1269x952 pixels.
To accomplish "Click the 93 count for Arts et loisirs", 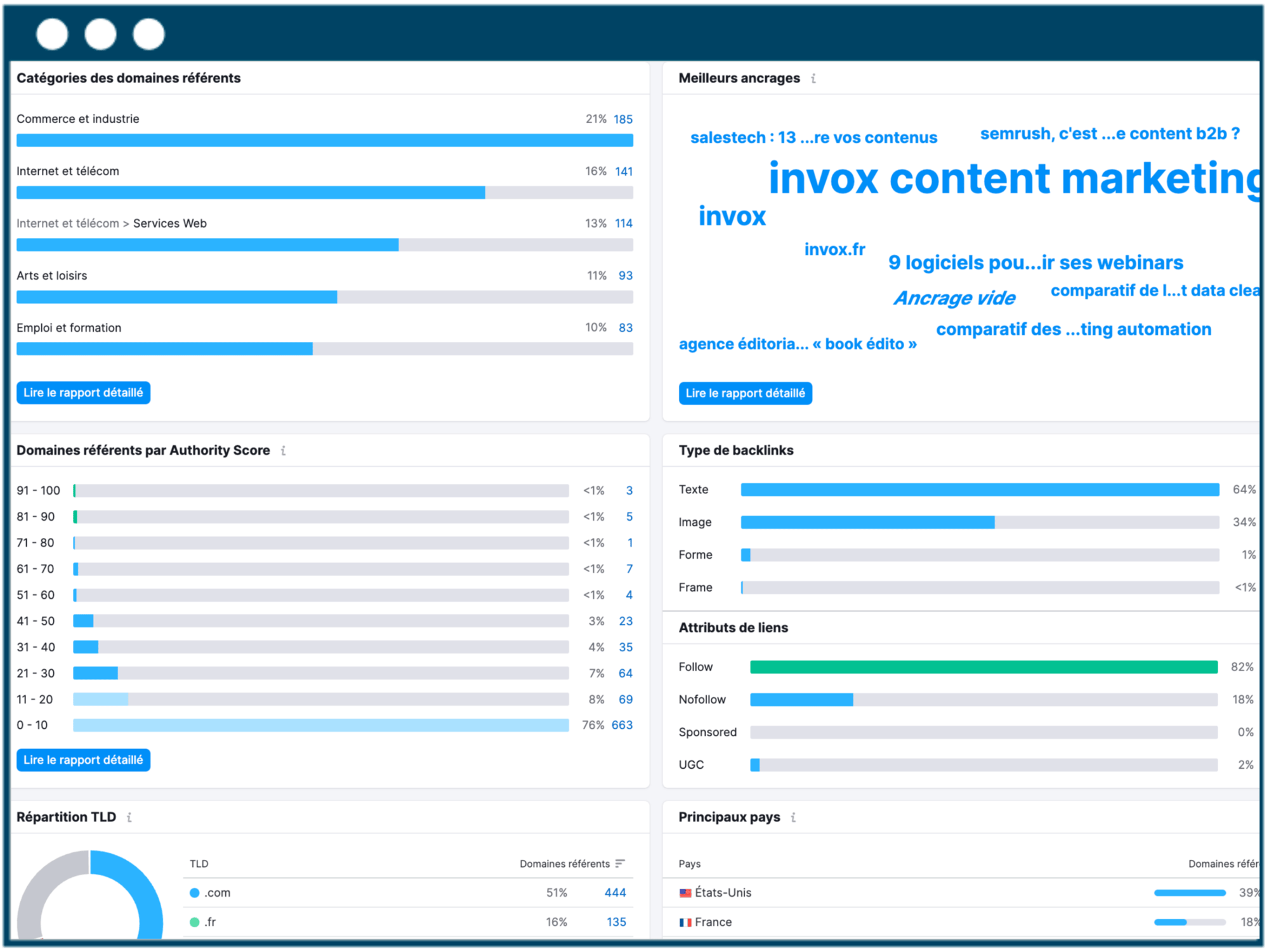I will click(x=626, y=276).
